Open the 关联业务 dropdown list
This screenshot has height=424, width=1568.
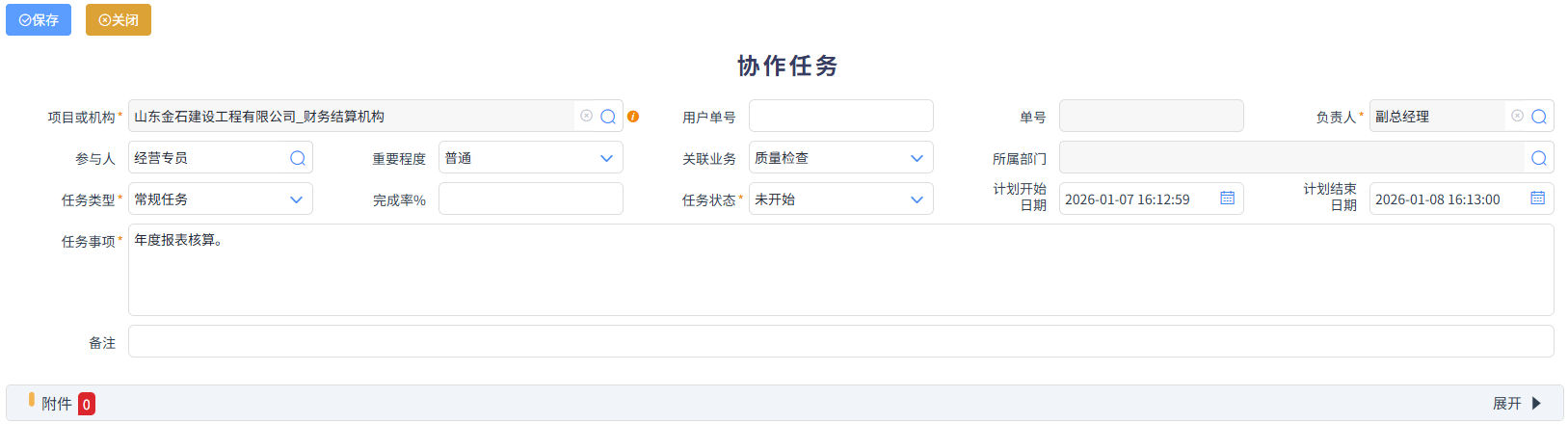[x=917, y=158]
